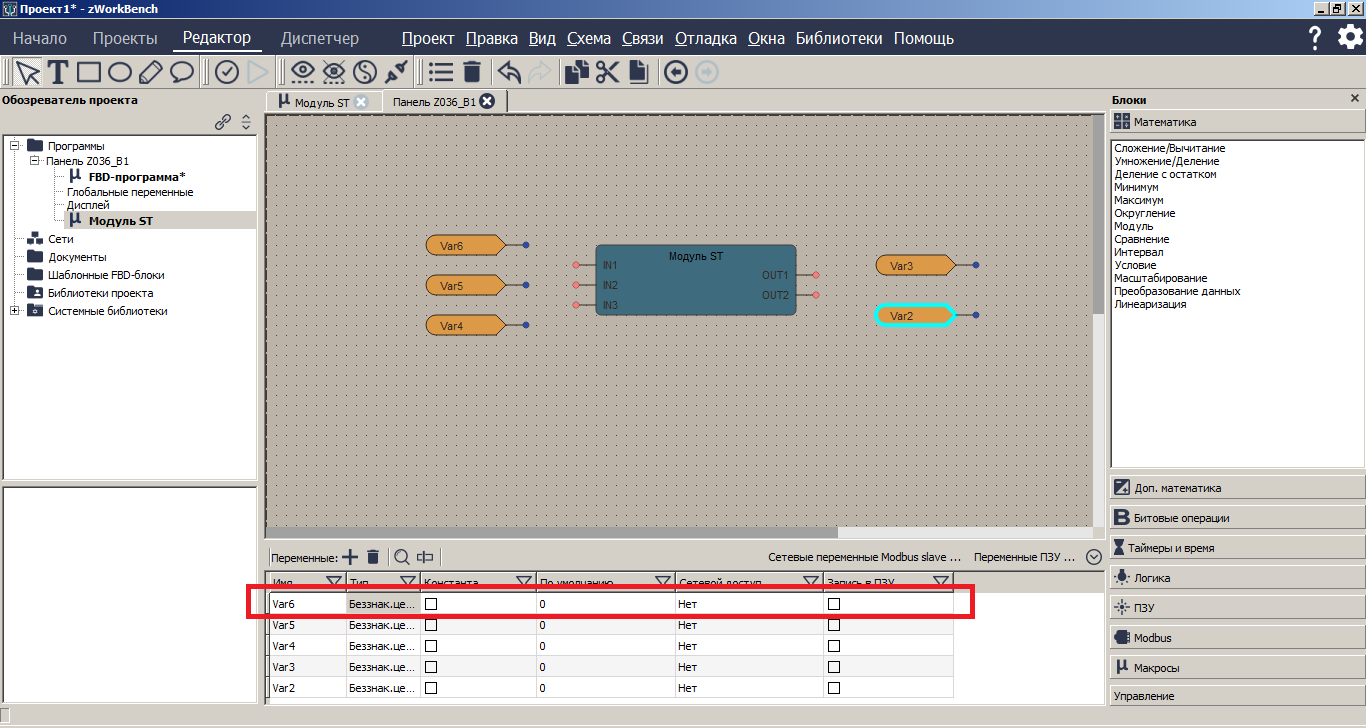The height and width of the screenshot is (728, 1369).
Task: Click the magnifier search icon near Переменные
Action: (x=400, y=556)
